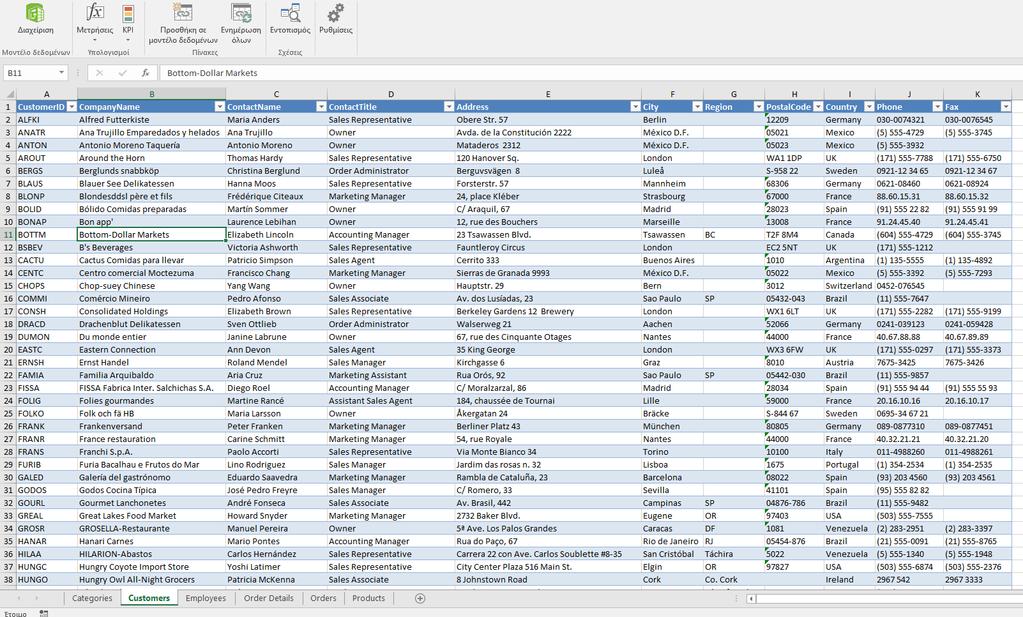The image size is (1023, 617).
Task: Switch to the Orders sheet tab
Action: point(323,598)
